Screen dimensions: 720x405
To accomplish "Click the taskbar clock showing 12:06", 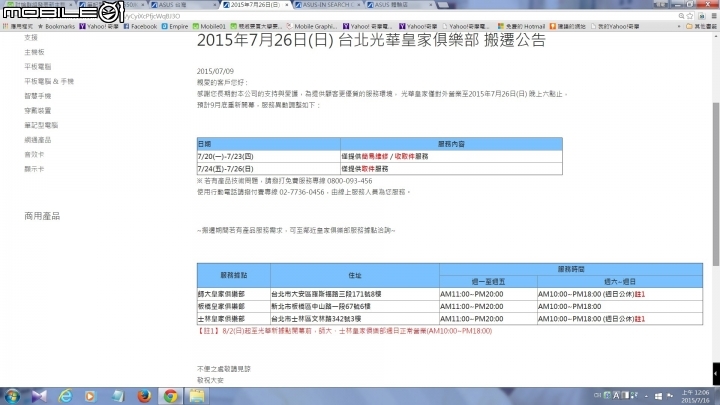I will click(695, 396).
